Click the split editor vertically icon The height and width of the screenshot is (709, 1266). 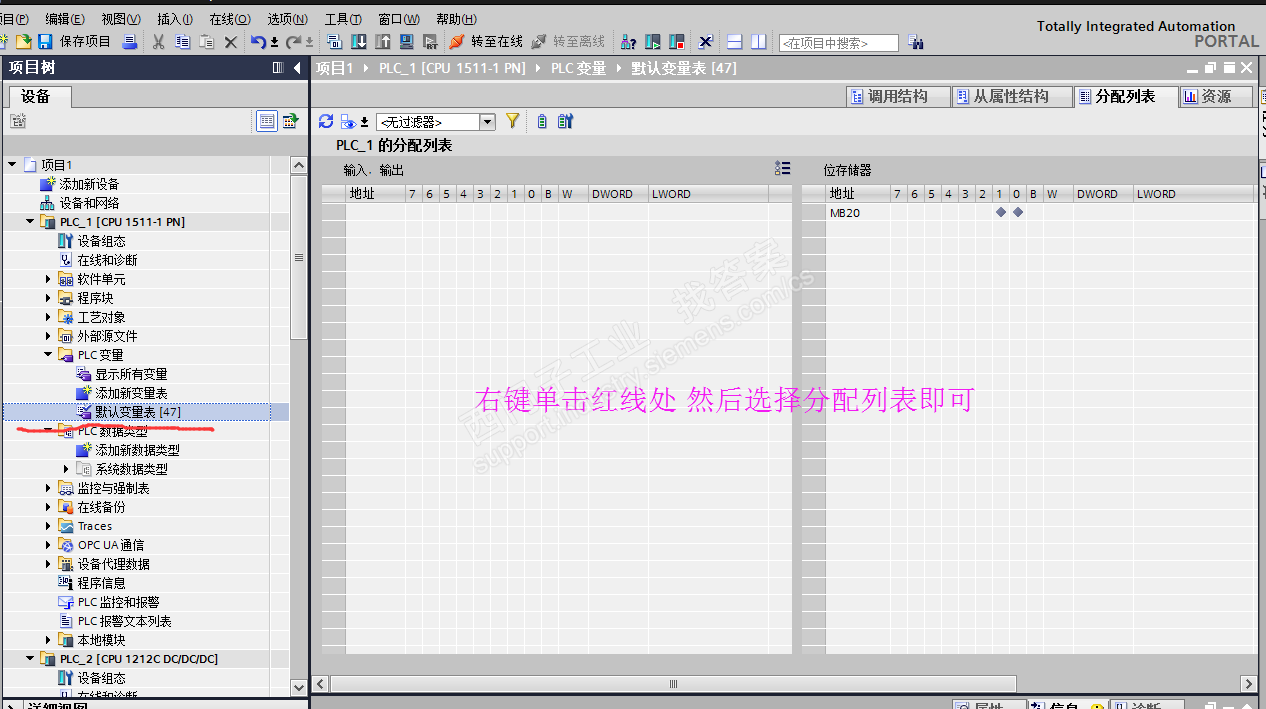[759, 42]
